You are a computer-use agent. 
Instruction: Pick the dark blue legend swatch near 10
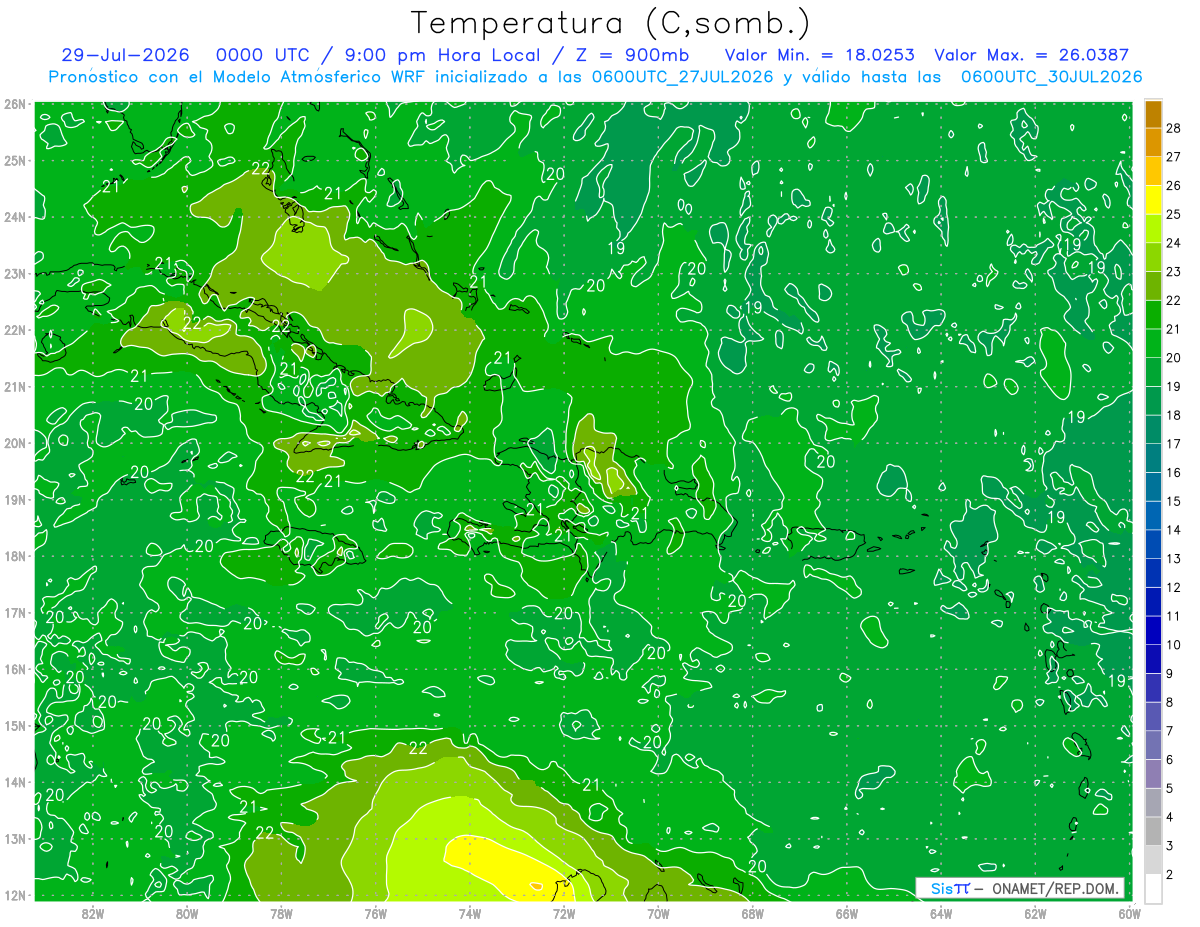pos(1153,630)
